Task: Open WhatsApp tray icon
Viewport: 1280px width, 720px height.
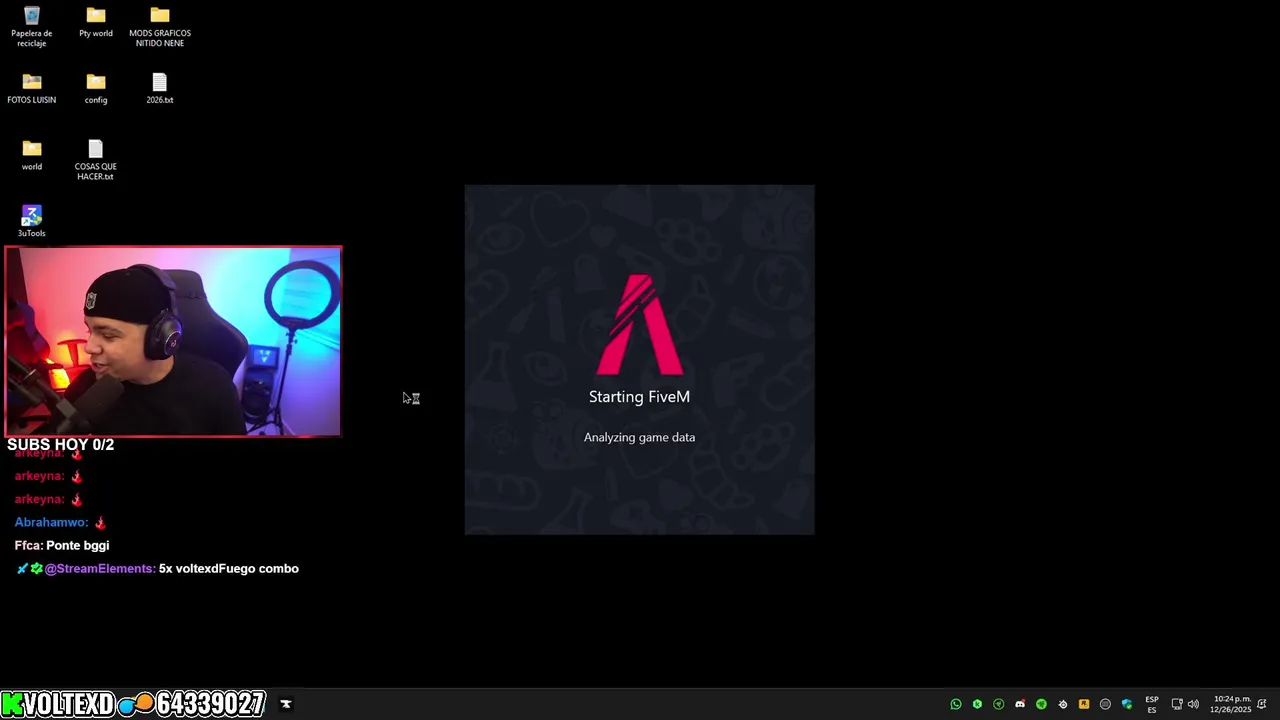Action: click(x=956, y=704)
